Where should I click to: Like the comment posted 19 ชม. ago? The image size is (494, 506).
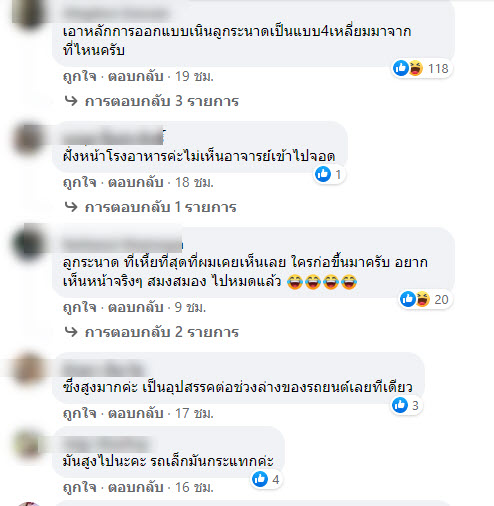click(x=80, y=76)
